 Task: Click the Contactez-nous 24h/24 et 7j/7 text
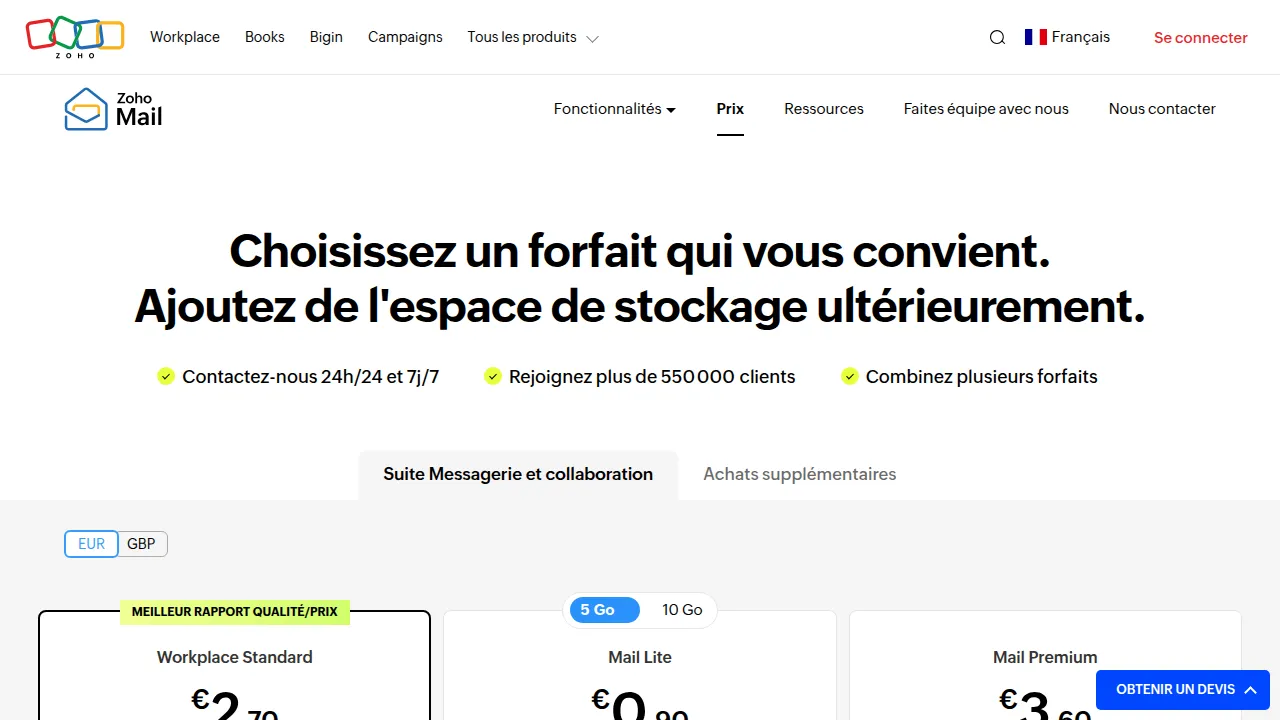click(x=310, y=377)
